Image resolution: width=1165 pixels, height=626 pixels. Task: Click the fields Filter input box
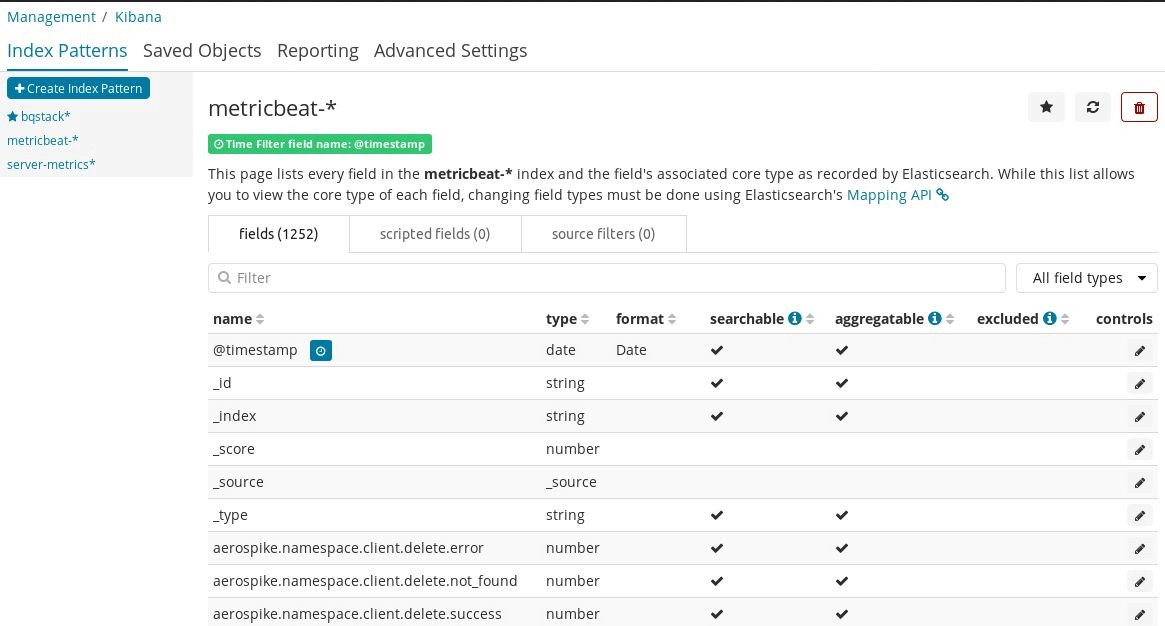tap(606, 278)
